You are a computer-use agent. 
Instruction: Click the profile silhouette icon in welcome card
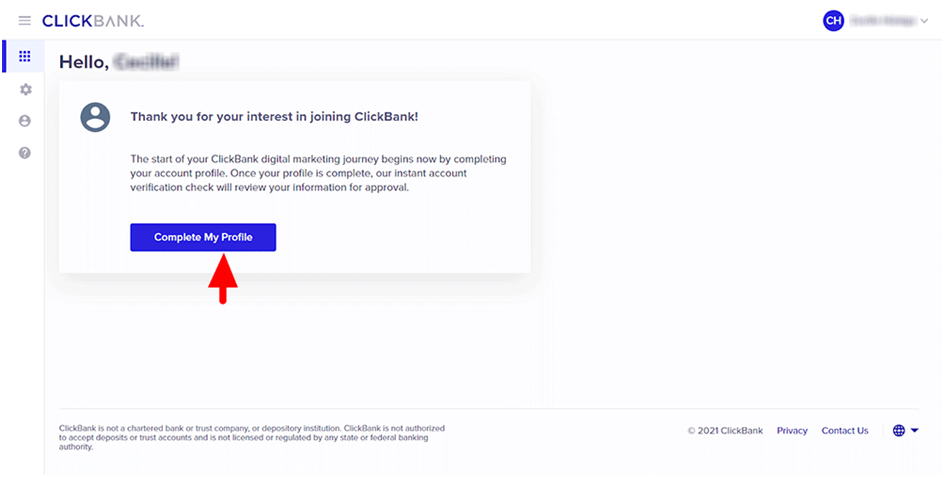[x=95, y=117]
